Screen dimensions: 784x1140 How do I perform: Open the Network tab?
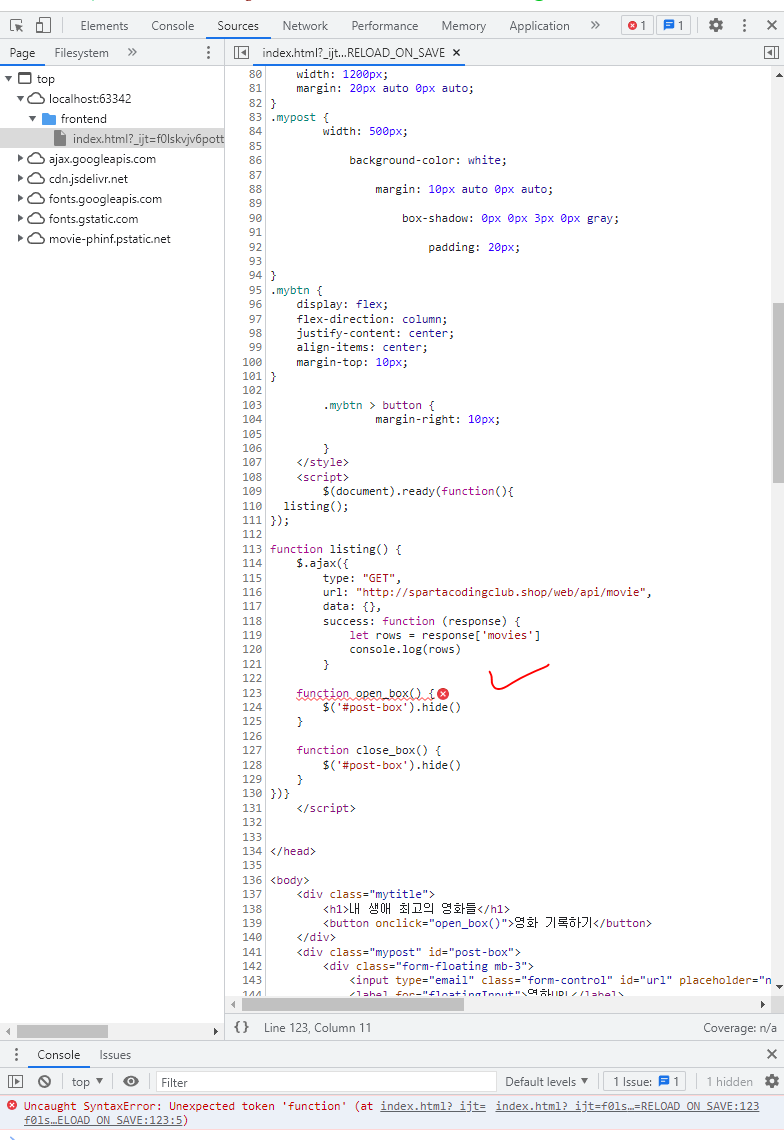click(x=305, y=25)
